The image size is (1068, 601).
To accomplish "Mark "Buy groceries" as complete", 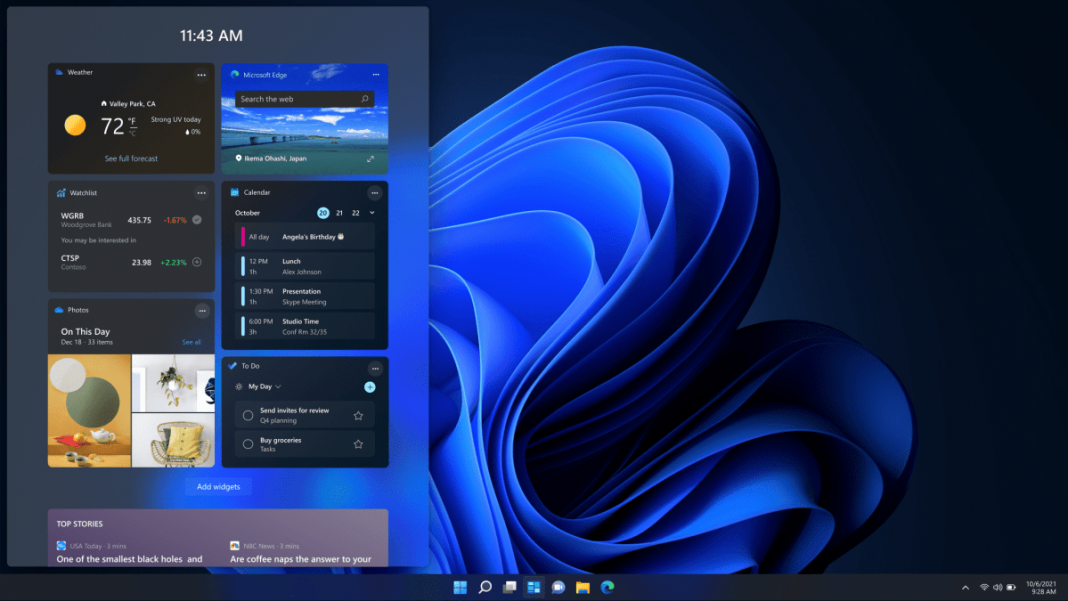I will (x=246, y=443).
